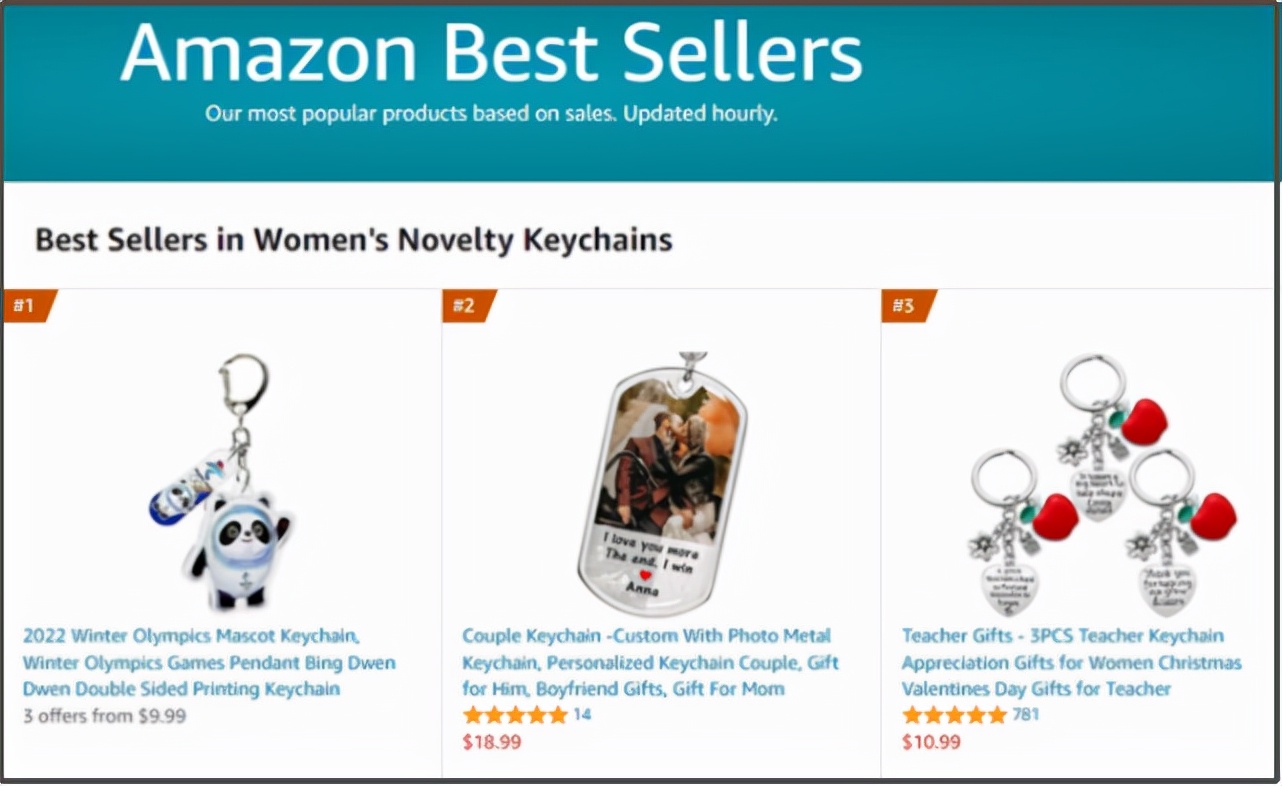View the 14 reviews for the Couple Keychain
Screen dimensions: 1282x786
tap(582, 715)
